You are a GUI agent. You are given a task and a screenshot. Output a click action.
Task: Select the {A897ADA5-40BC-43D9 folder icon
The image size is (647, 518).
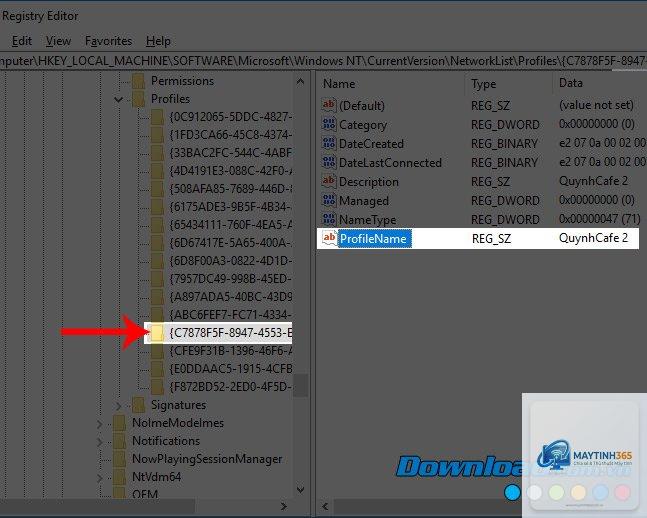157,297
